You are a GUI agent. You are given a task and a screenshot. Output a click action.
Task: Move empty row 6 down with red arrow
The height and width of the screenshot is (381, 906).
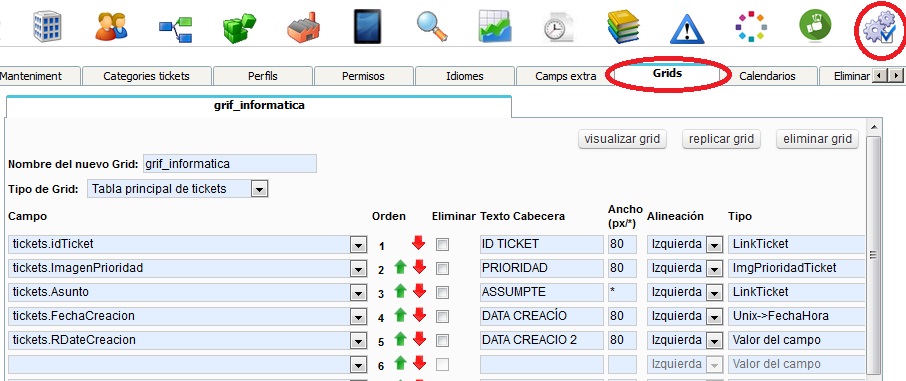click(419, 363)
